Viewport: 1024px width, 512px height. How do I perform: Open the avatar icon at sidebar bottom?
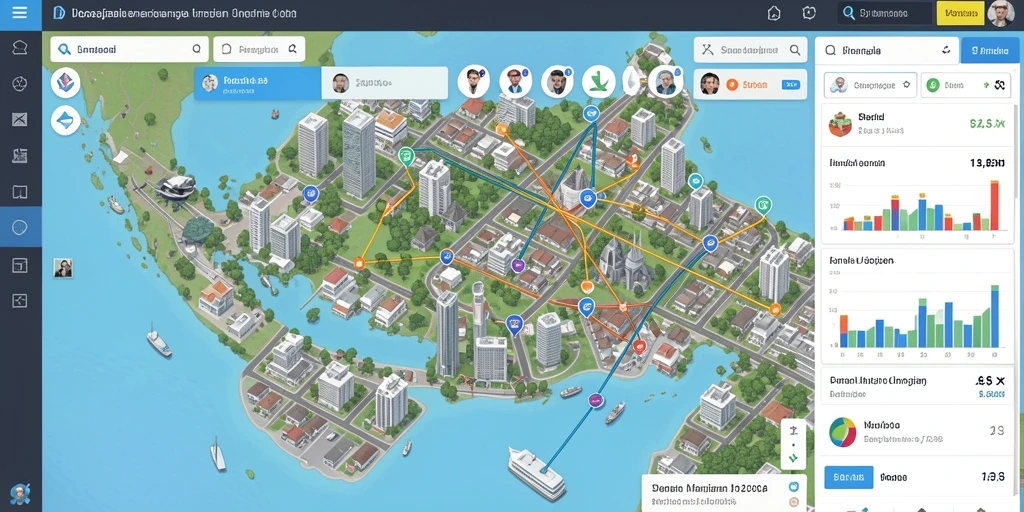pos(20,494)
